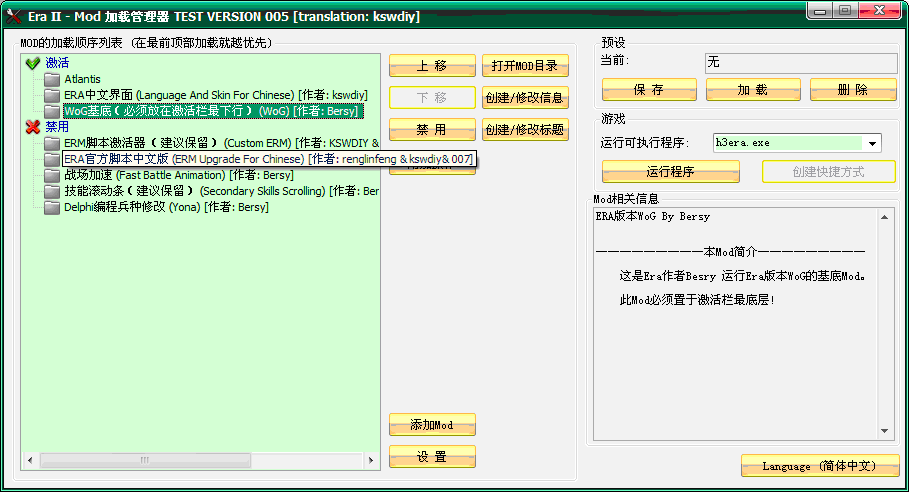This screenshot has height=492, width=909.
Task: Select Delphi编程兵种修改 (Yona) mod
Action: coord(166,207)
